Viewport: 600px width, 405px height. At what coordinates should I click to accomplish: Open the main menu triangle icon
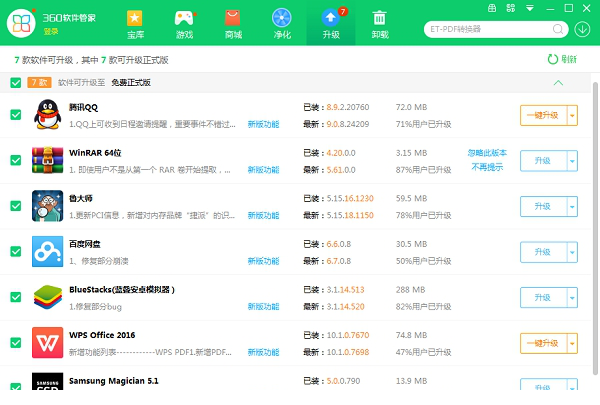pyautogui.click(x=530, y=8)
